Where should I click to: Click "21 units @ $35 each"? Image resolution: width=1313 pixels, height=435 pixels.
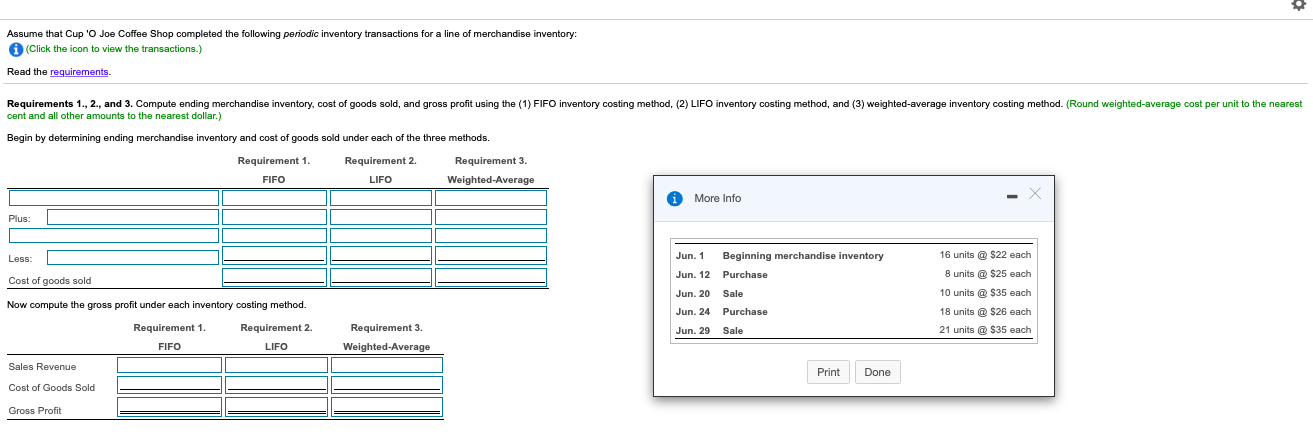point(985,330)
